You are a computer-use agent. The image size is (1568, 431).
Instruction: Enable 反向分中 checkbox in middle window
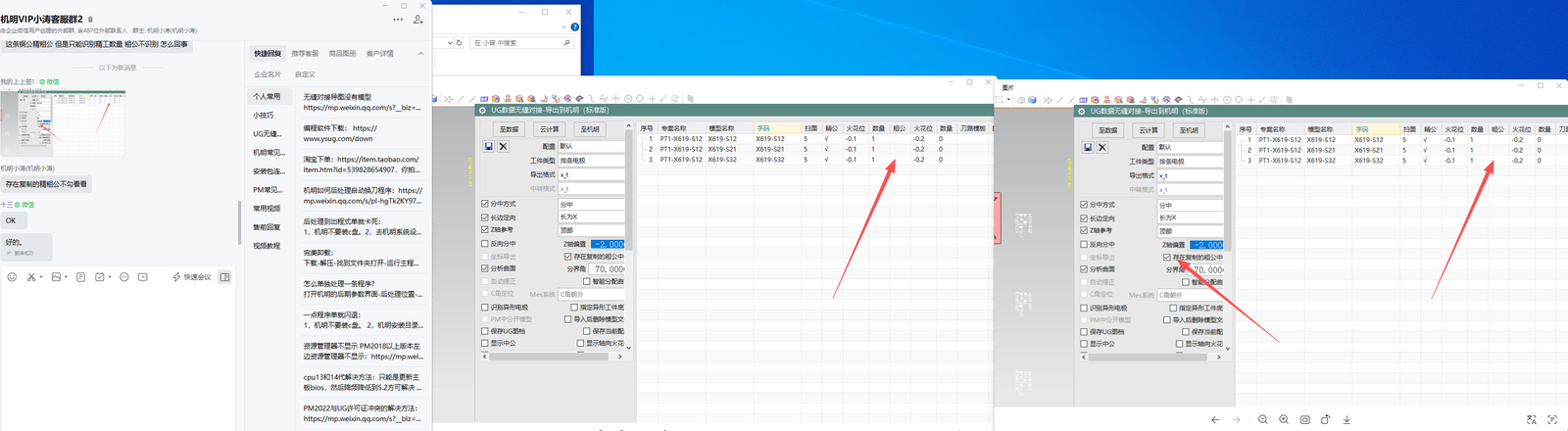click(x=484, y=244)
